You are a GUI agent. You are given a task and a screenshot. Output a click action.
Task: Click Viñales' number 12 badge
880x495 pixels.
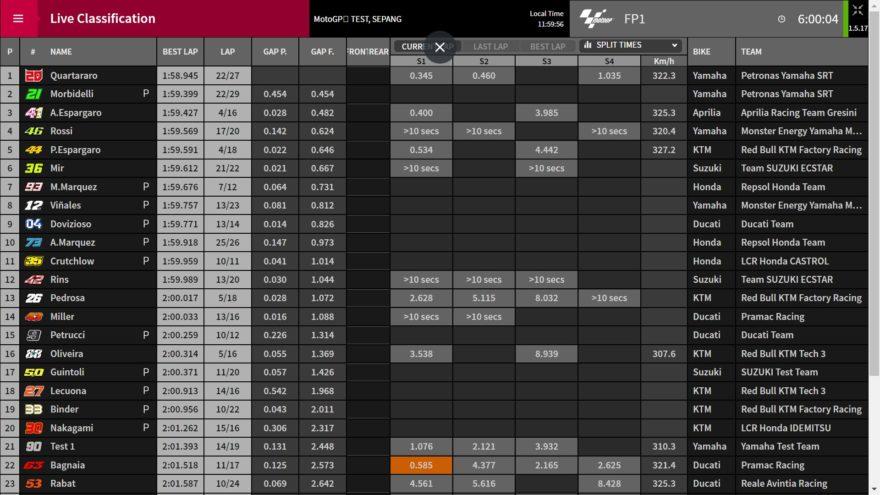point(34,205)
